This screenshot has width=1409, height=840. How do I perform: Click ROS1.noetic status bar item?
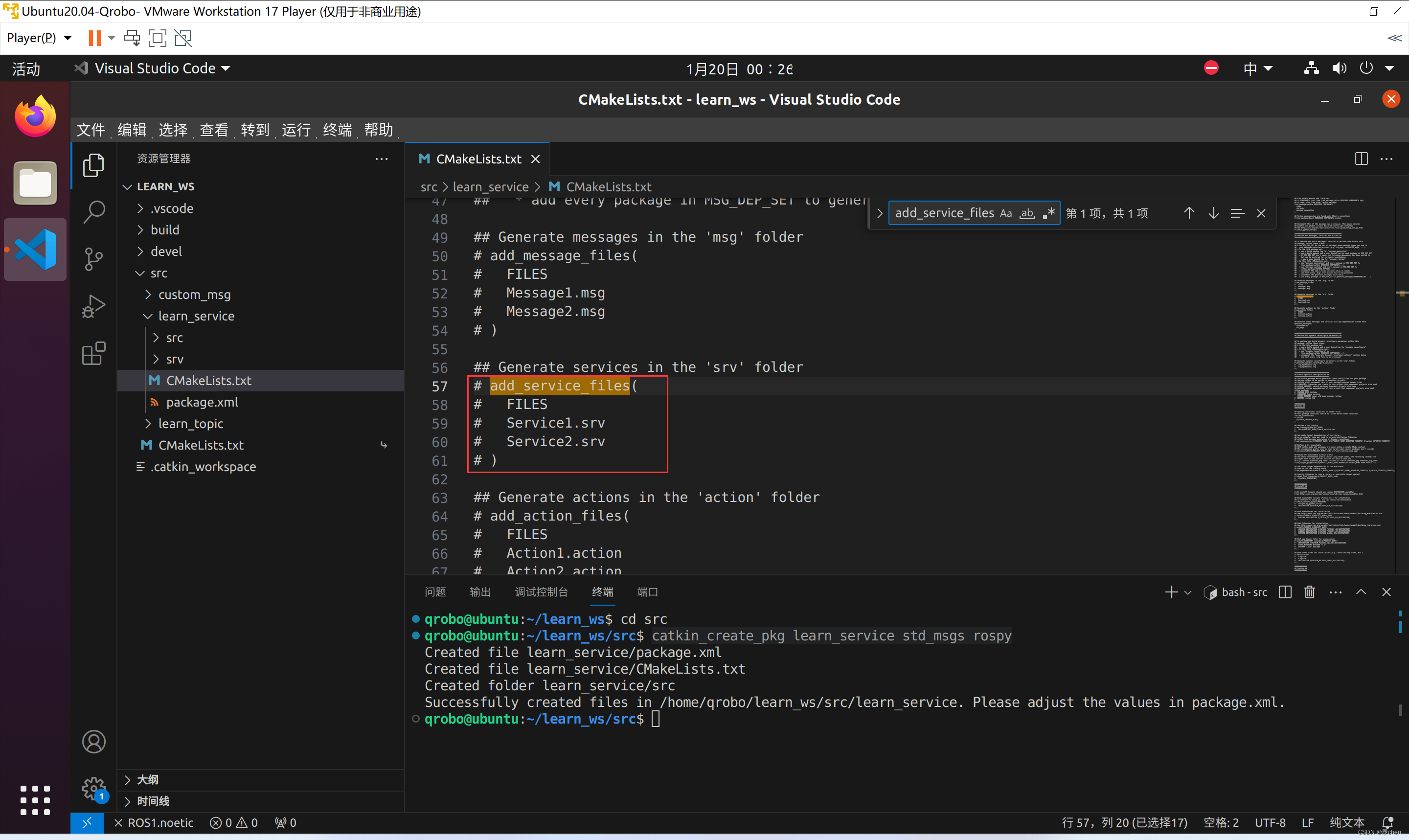click(x=153, y=822)
